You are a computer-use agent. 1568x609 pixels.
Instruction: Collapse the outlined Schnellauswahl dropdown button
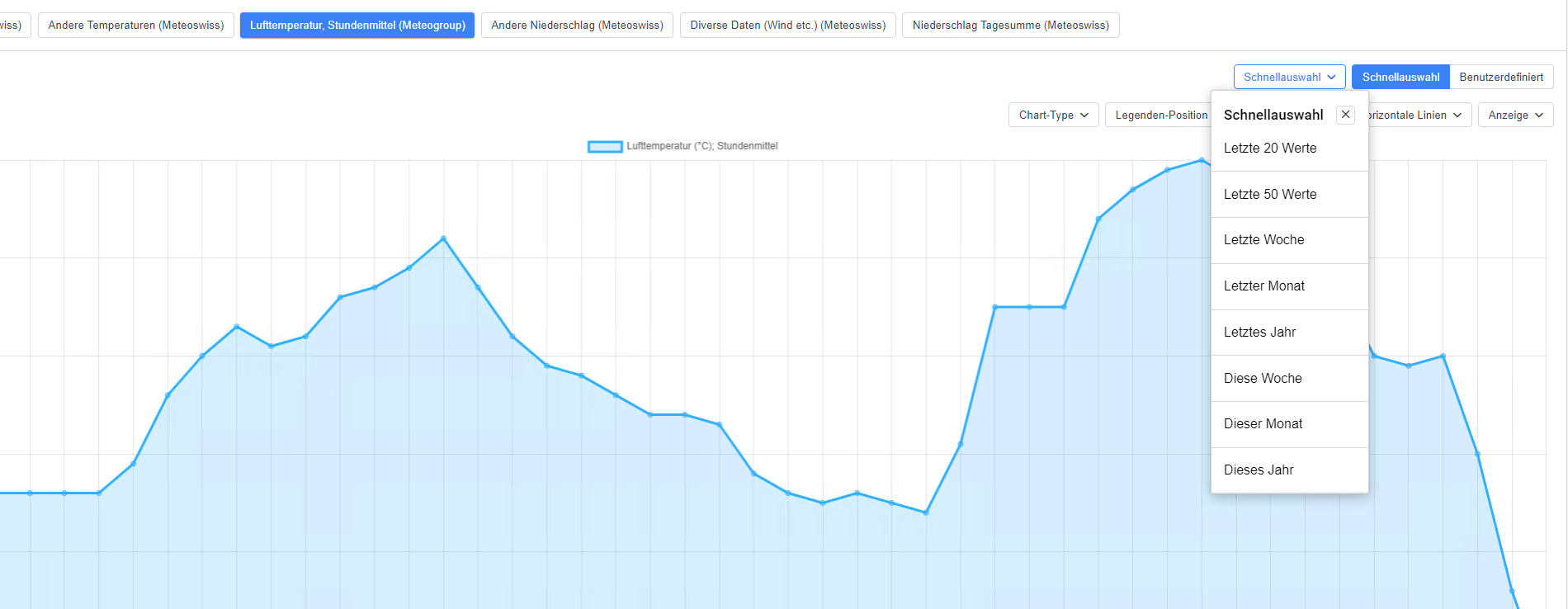pyautogui.click(x=1289, y=78)
